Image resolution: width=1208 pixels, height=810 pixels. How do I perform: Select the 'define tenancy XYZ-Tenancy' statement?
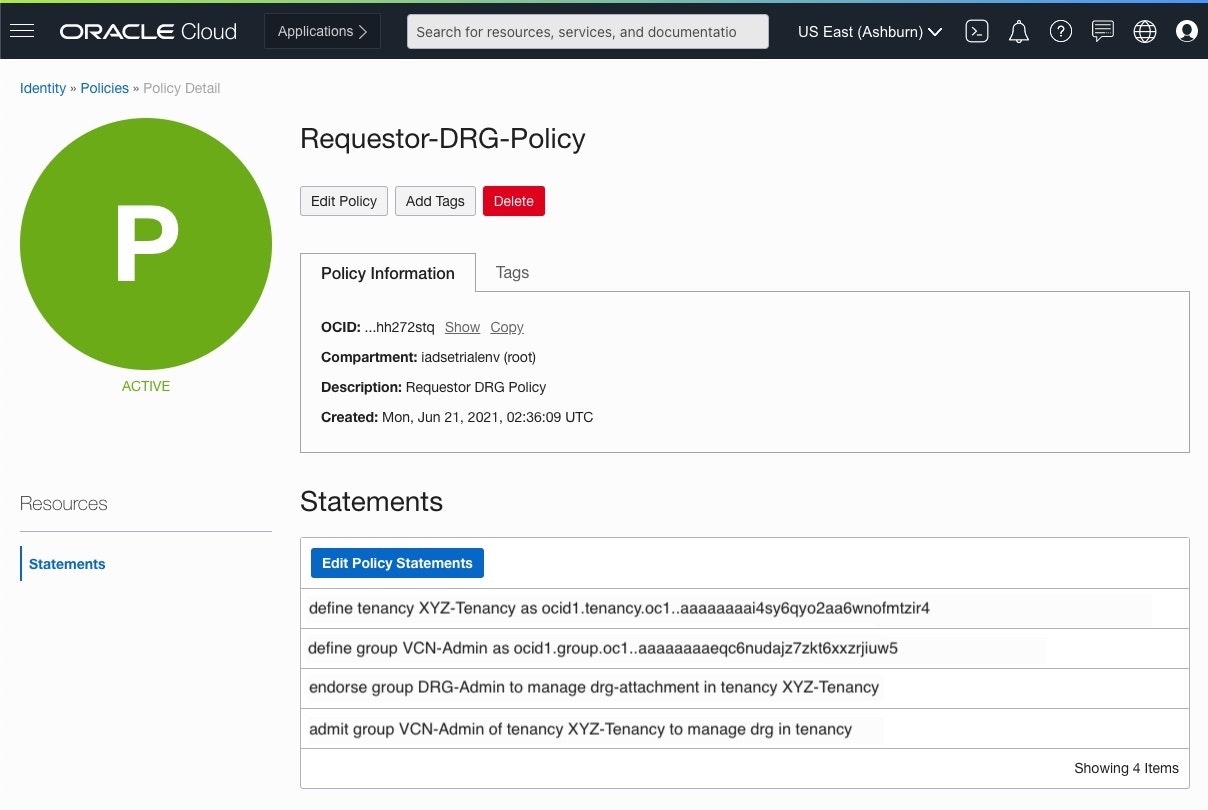744,608
